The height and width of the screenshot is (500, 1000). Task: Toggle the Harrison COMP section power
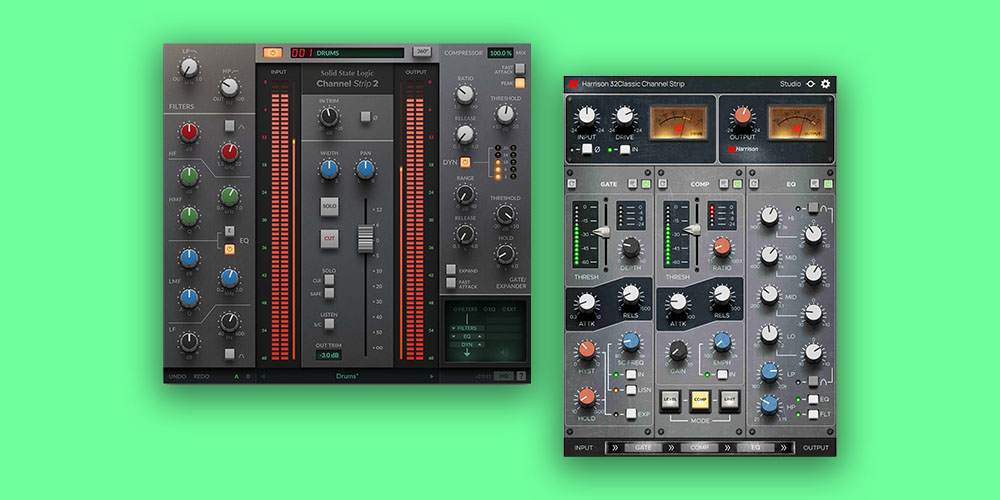click(x=735, y=184)
